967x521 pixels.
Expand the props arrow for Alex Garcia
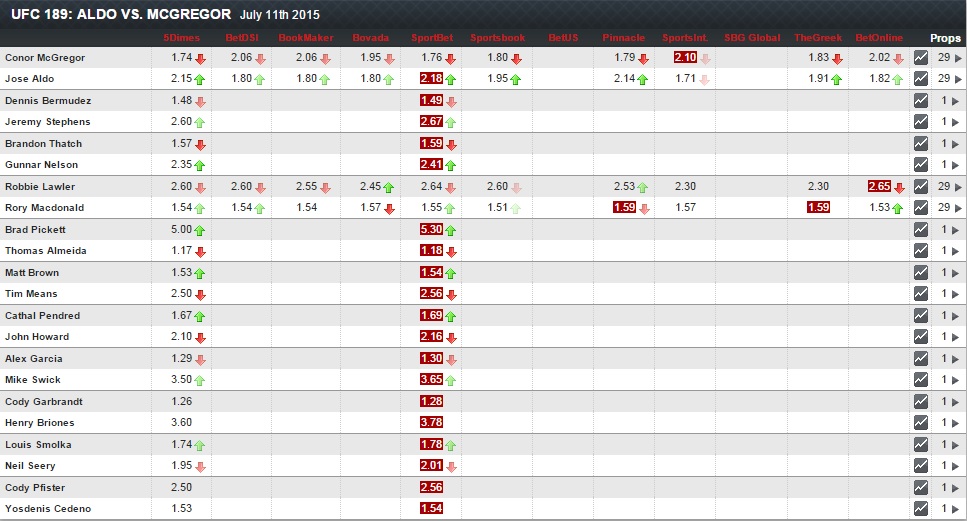955,359
